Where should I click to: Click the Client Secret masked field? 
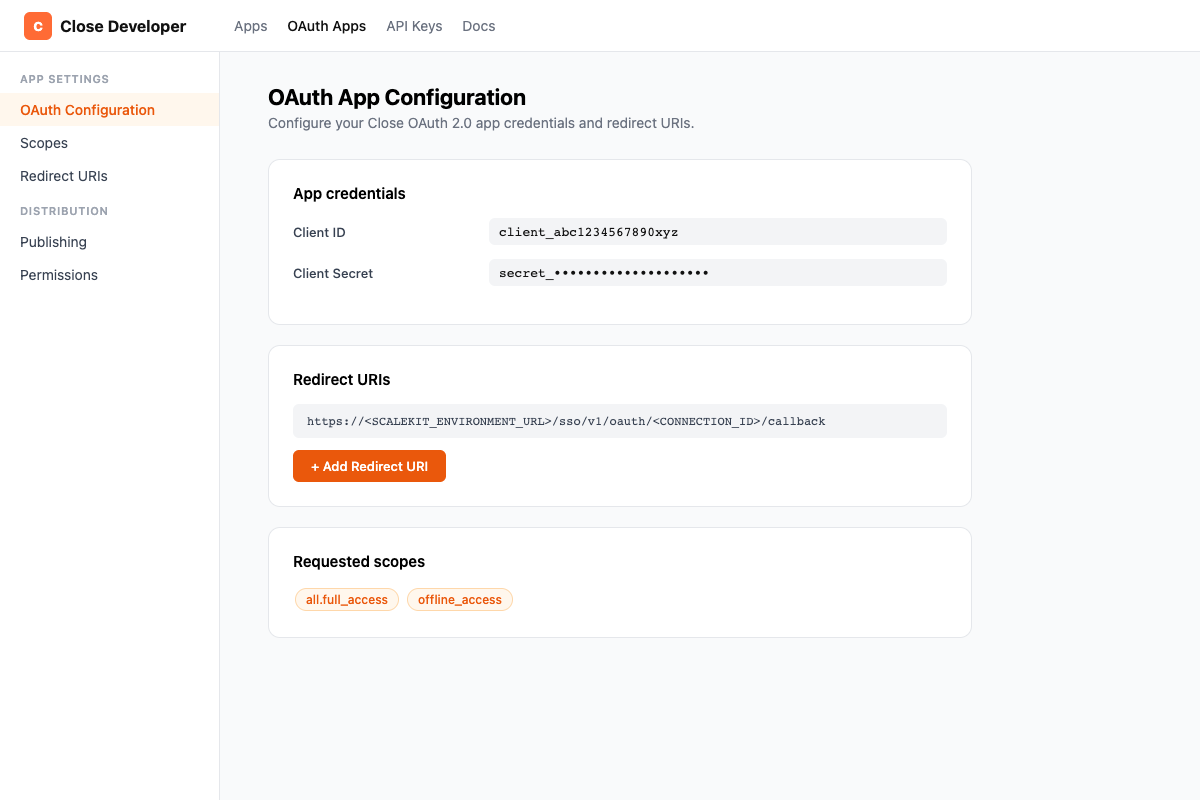(x=717, y=273)
